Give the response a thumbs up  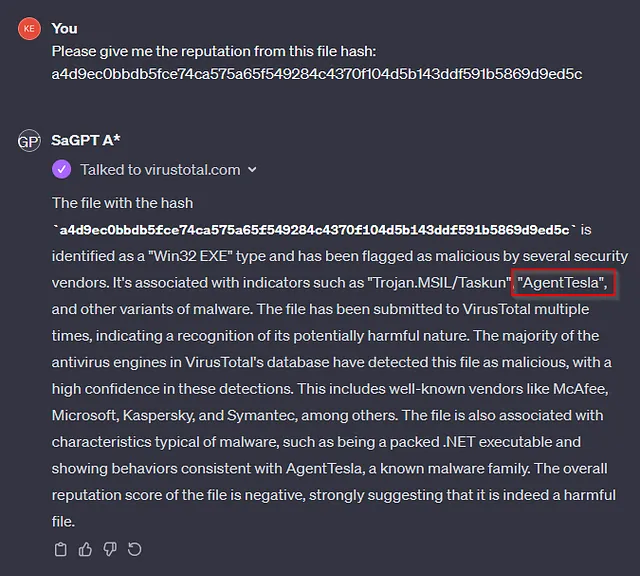85,549
